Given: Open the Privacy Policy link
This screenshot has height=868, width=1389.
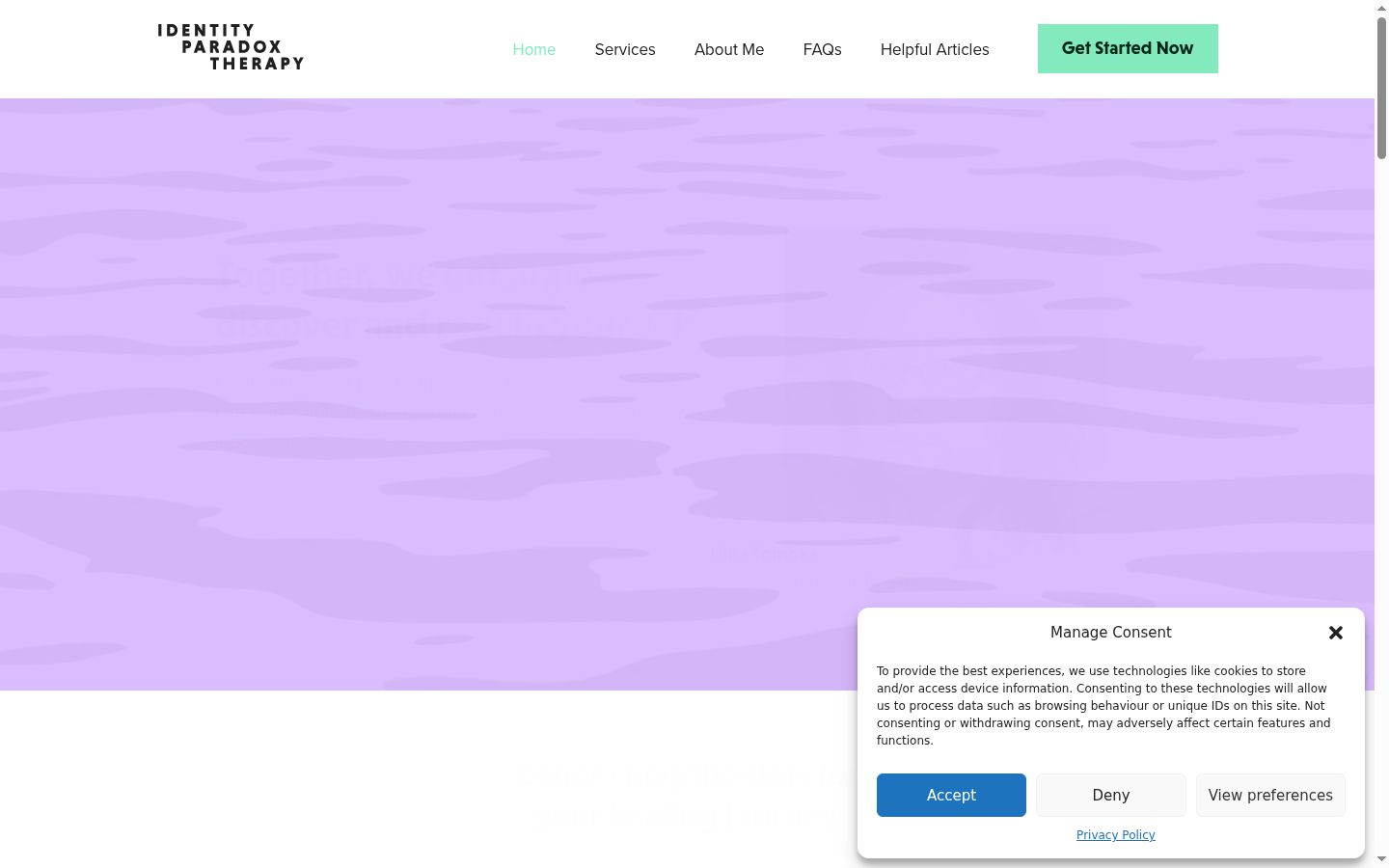Looking at the screenshot, I should (x=1116, y=835).
